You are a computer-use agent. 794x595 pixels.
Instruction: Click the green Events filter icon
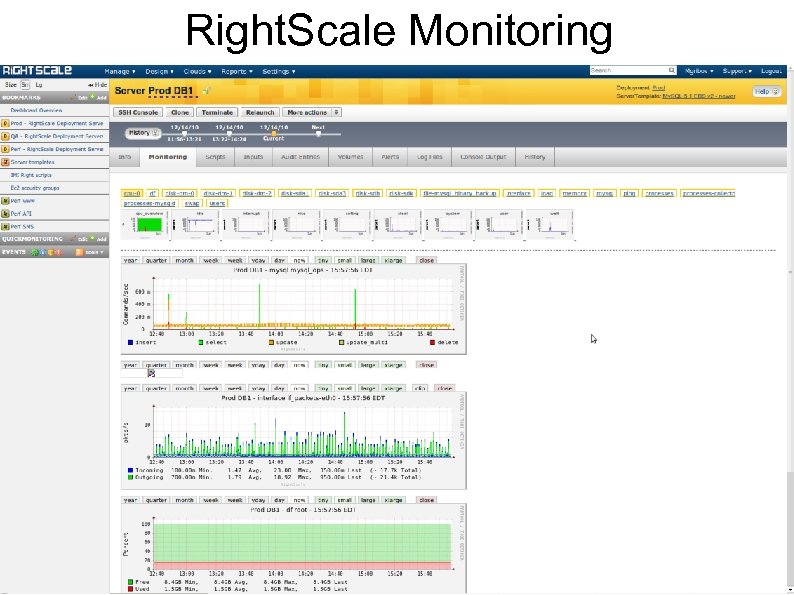tap(34, 252)
